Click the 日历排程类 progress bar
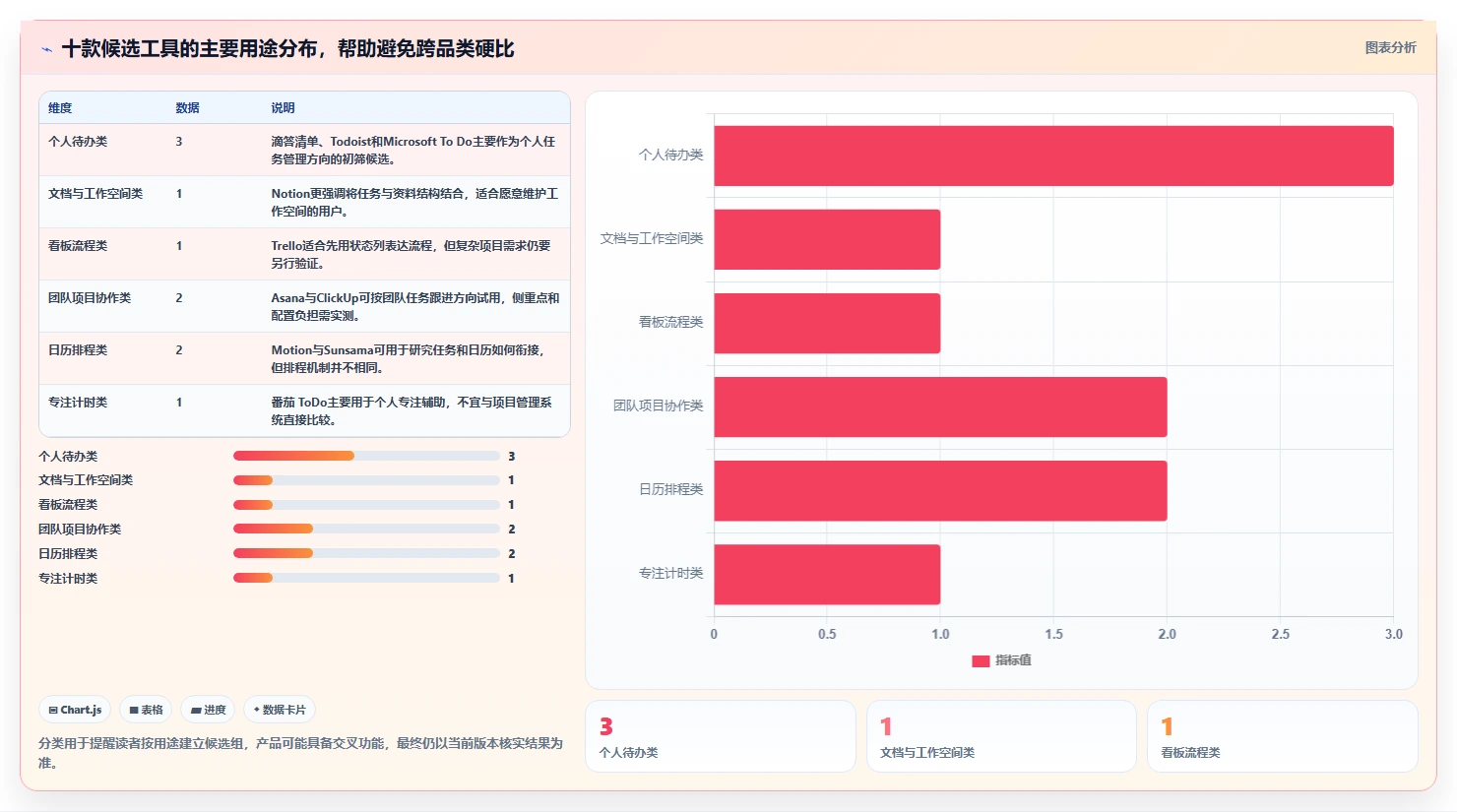 (x=366, y=553)
